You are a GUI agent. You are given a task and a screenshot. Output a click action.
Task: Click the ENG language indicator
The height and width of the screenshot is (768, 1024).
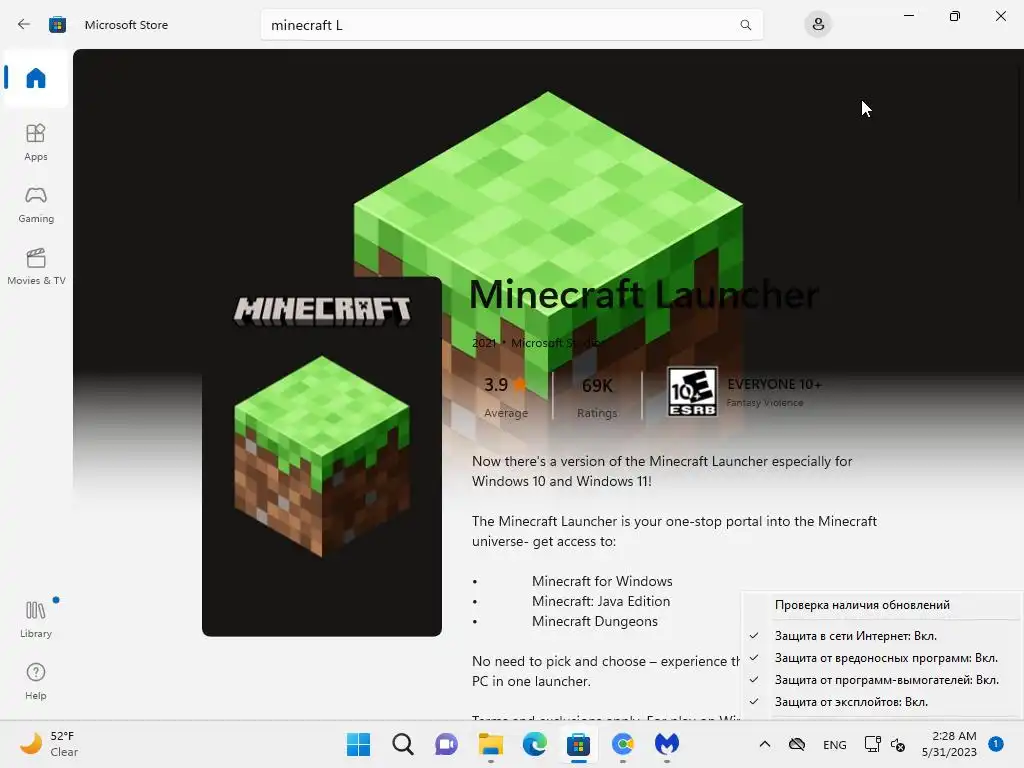tap(835, 744)
